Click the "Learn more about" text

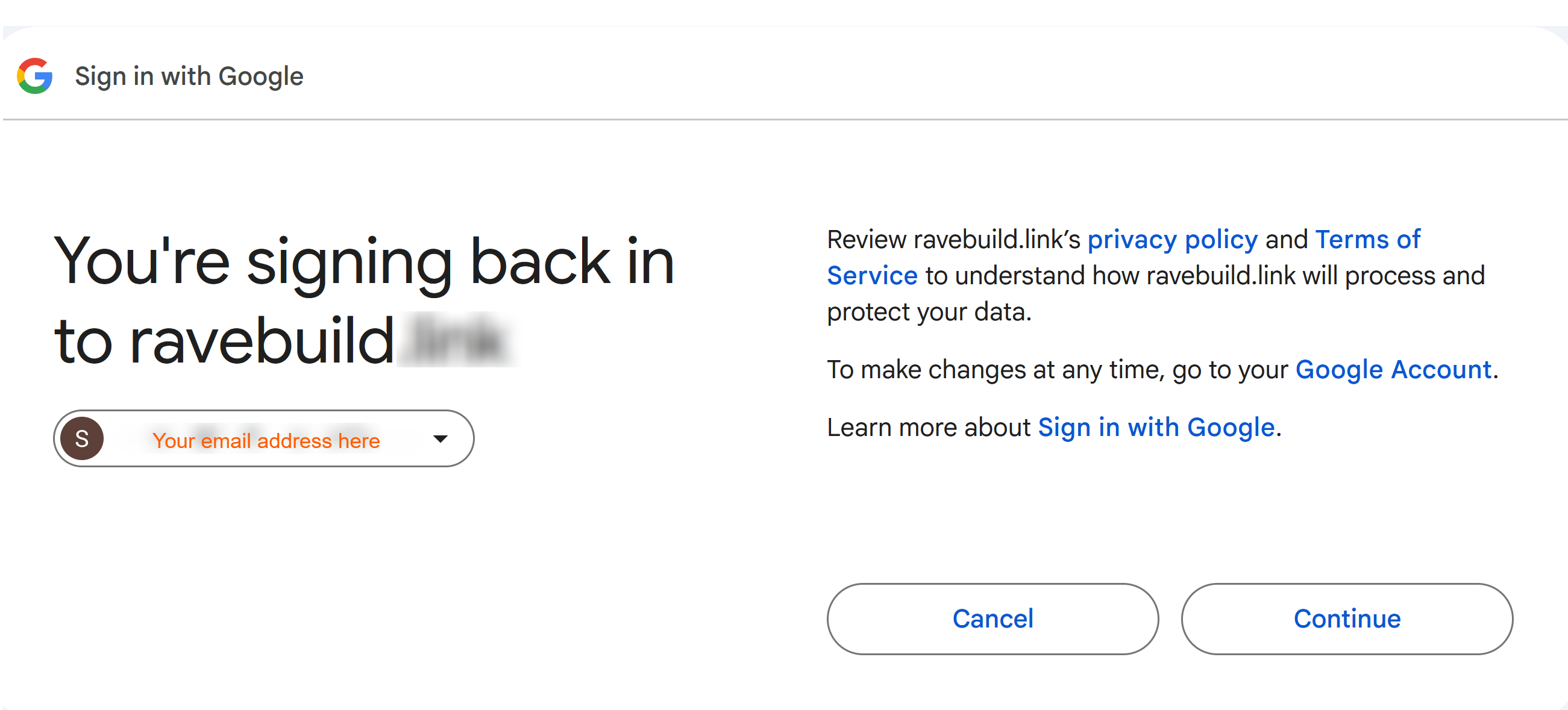pos(928,427)
